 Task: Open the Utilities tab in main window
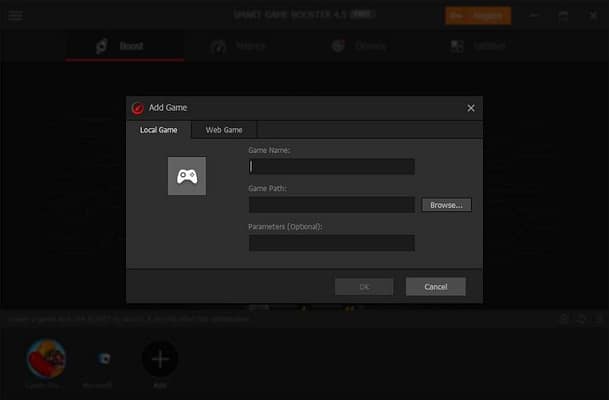(478, 46)
